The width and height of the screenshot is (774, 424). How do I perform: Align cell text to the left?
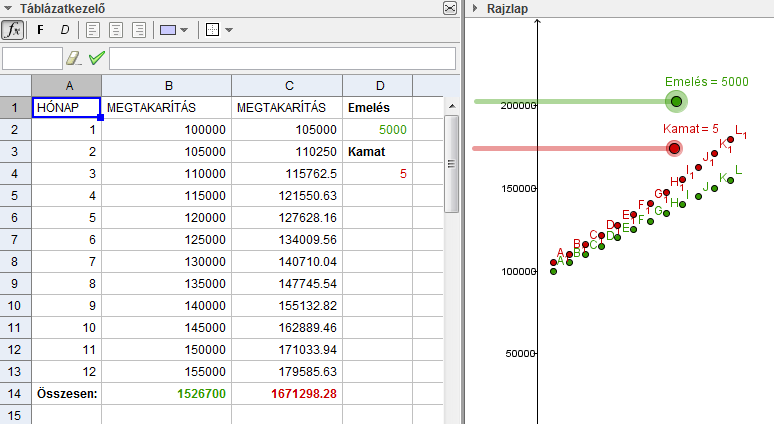click(x=95, y=30)
